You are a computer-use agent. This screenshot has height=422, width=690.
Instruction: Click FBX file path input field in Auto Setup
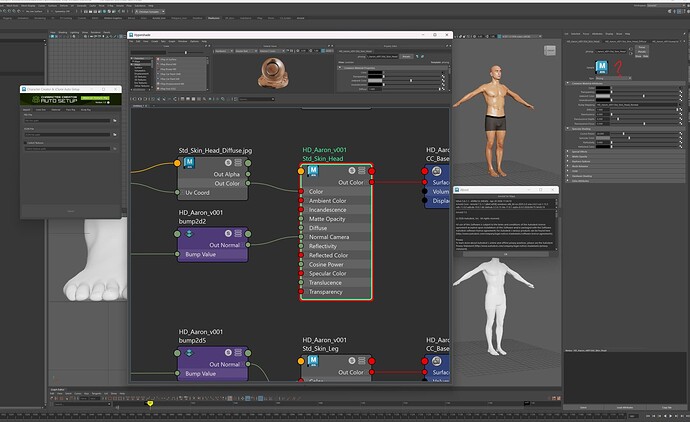pyautogui.click(x=67, y=121)
